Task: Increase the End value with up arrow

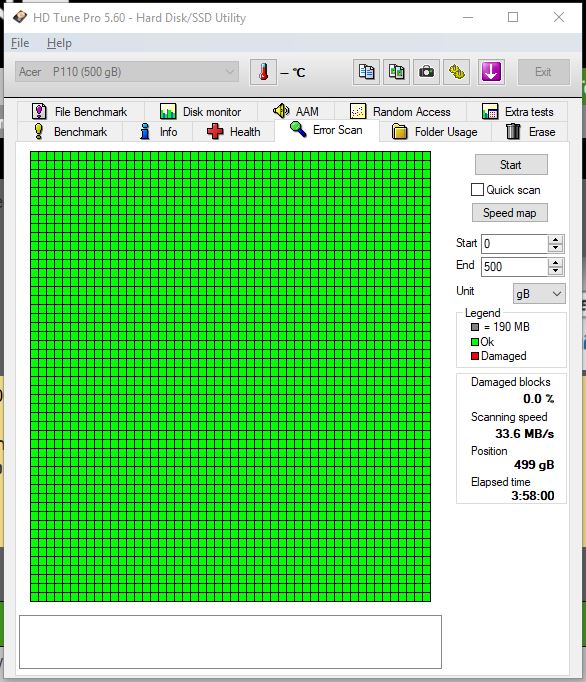Action: pyautogui.click(x=556, y=262)
